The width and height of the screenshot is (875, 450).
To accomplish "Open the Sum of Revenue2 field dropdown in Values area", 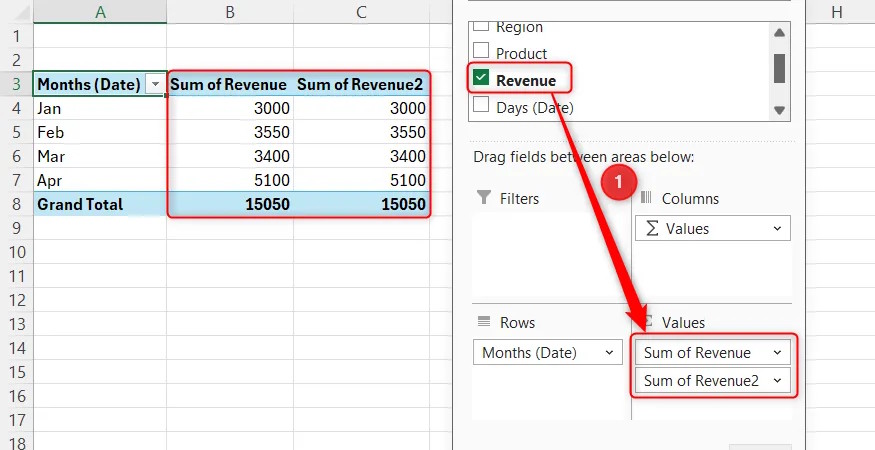I will (x=778, y=380).
